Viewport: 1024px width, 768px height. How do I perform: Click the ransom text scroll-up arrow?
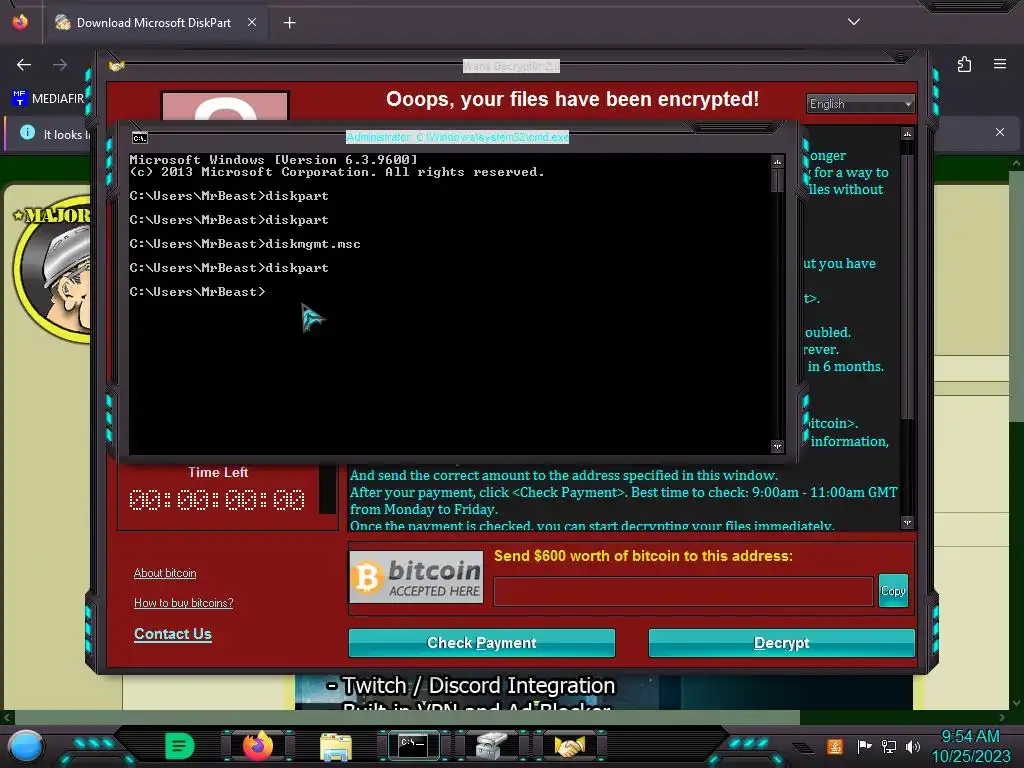(907, 134)
